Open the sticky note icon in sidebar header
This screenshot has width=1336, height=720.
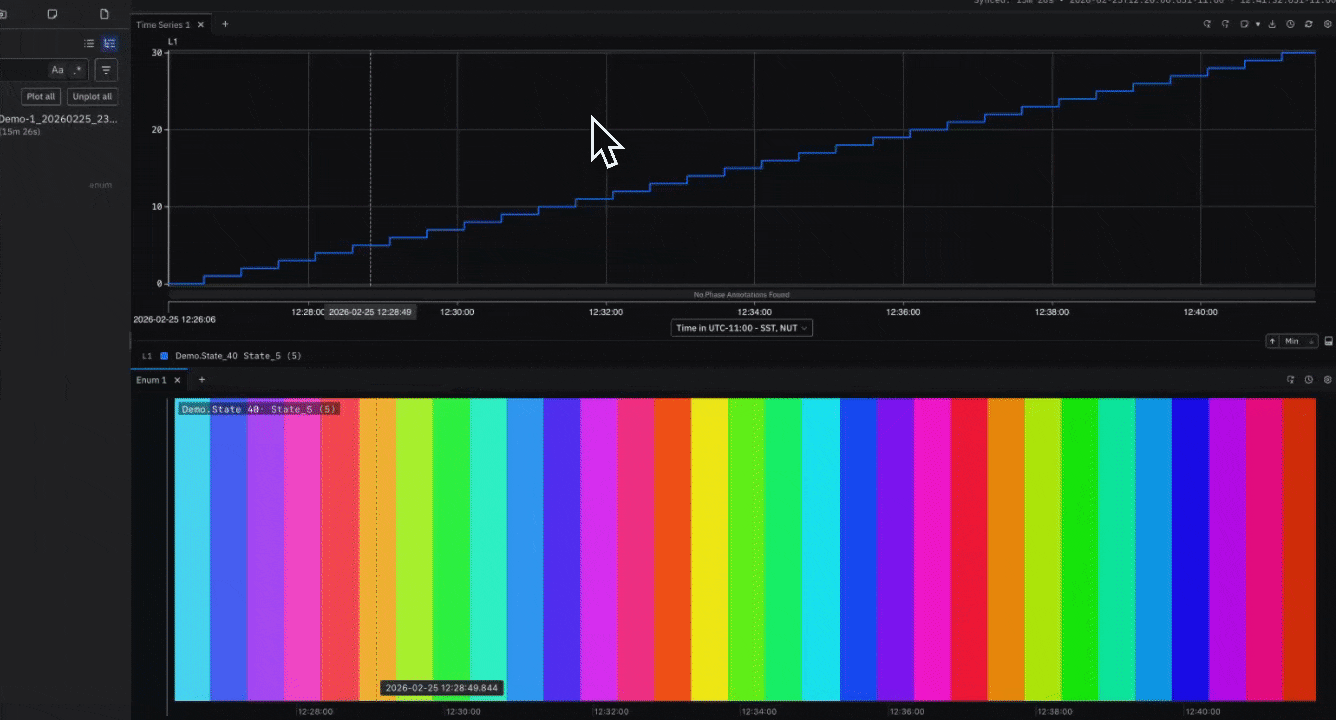52,14
